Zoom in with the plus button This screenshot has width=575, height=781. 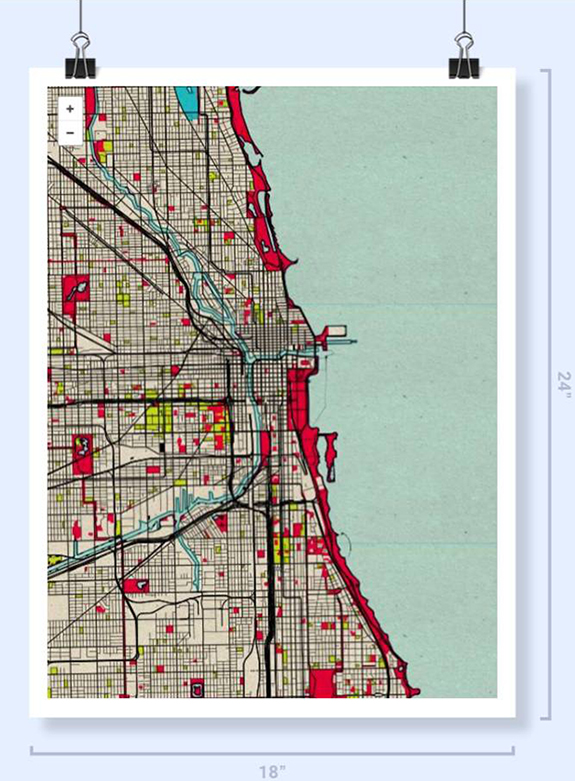click(70, 109)
